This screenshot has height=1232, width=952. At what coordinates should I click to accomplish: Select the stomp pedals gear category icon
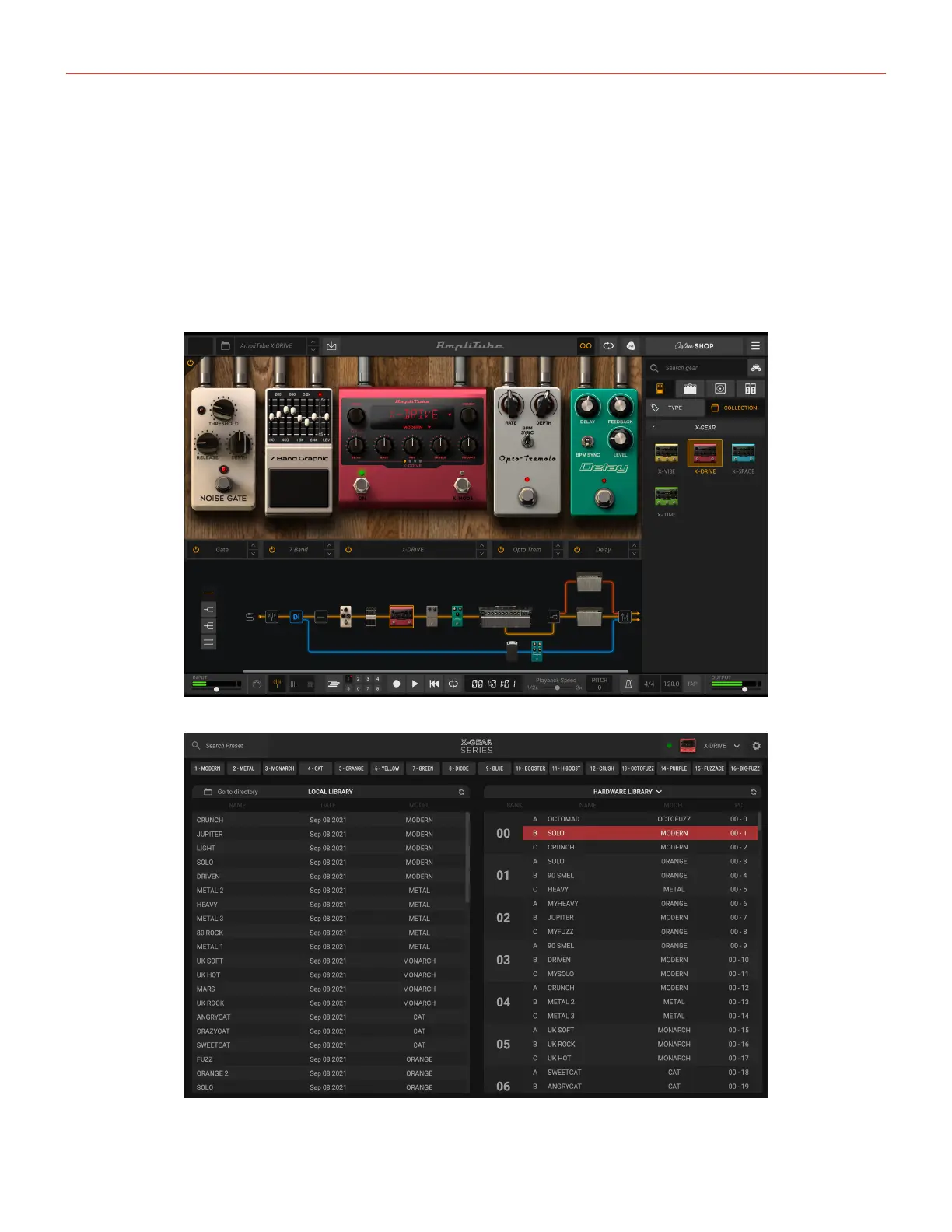click(x=660, y=389)
